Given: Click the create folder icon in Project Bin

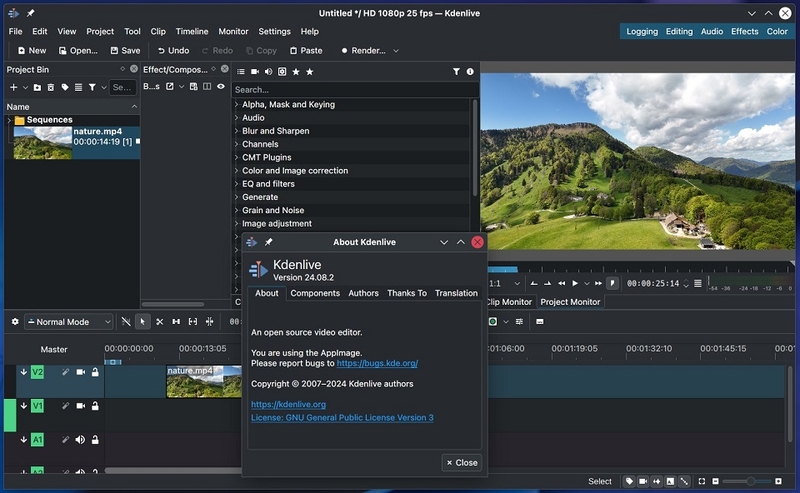Looking at the screenshot, I should pos(37,87).
